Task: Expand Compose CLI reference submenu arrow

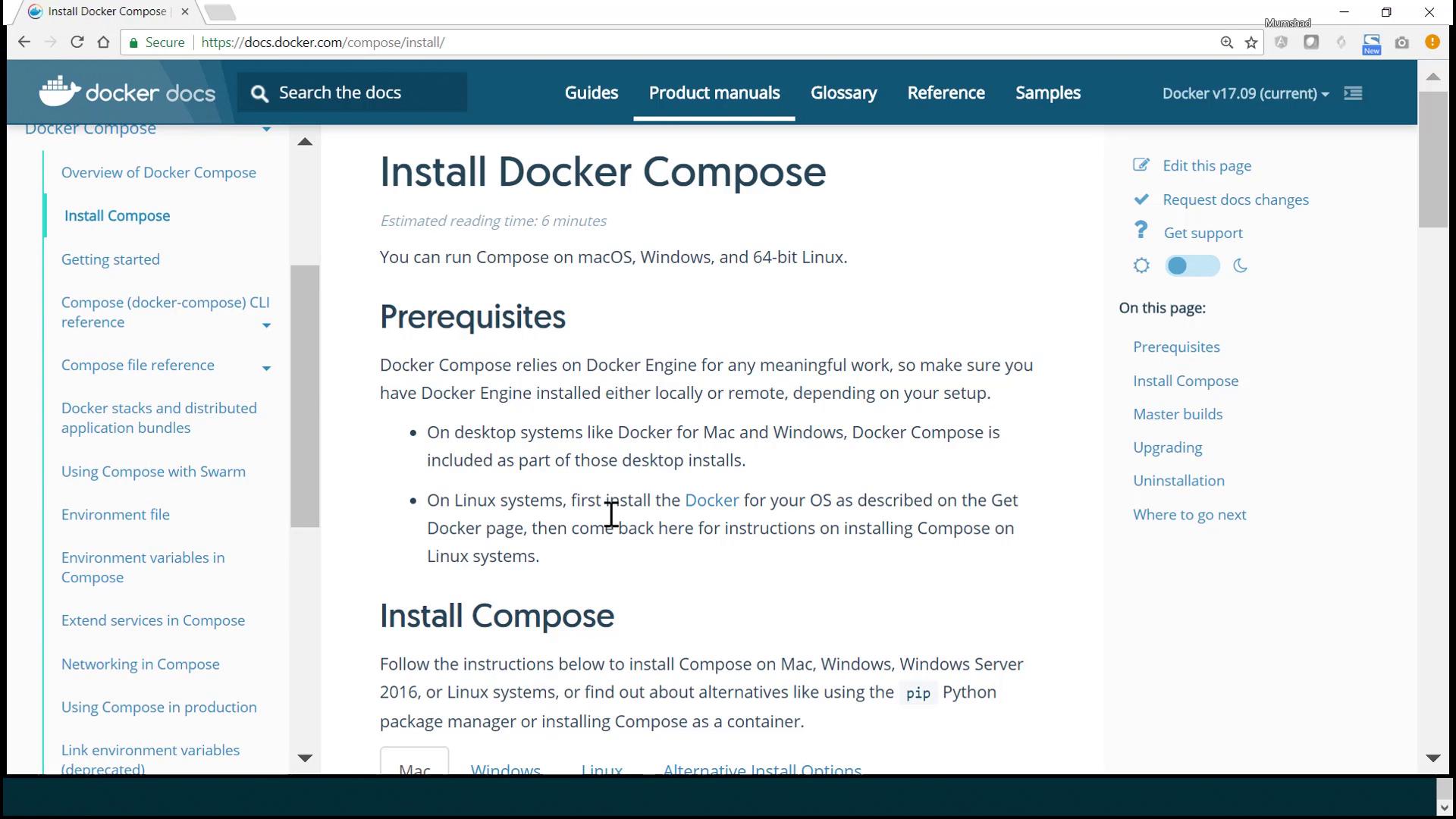Action: pos(266,325)
